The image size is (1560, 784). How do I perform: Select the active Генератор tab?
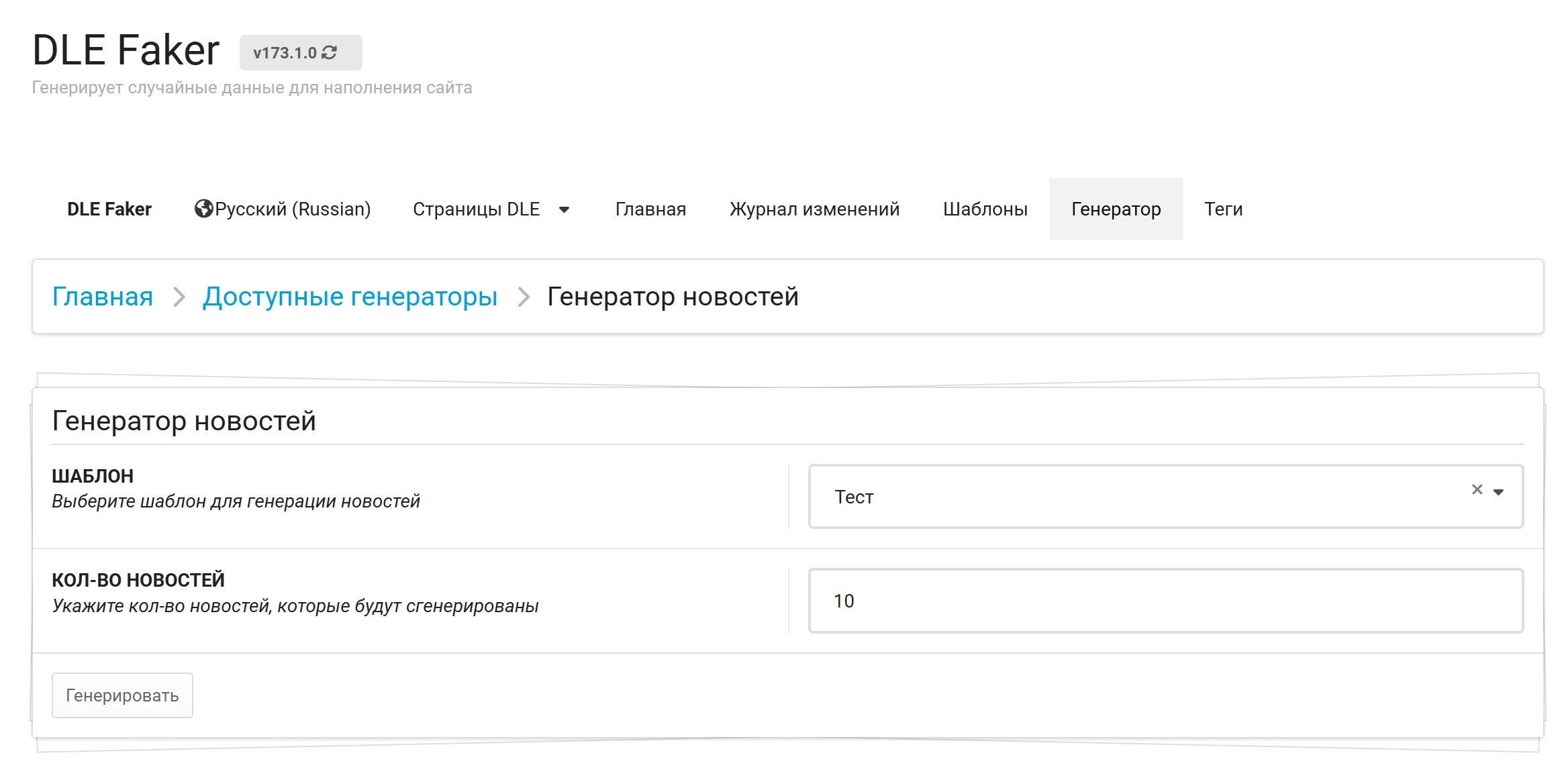coord(1116,209)
